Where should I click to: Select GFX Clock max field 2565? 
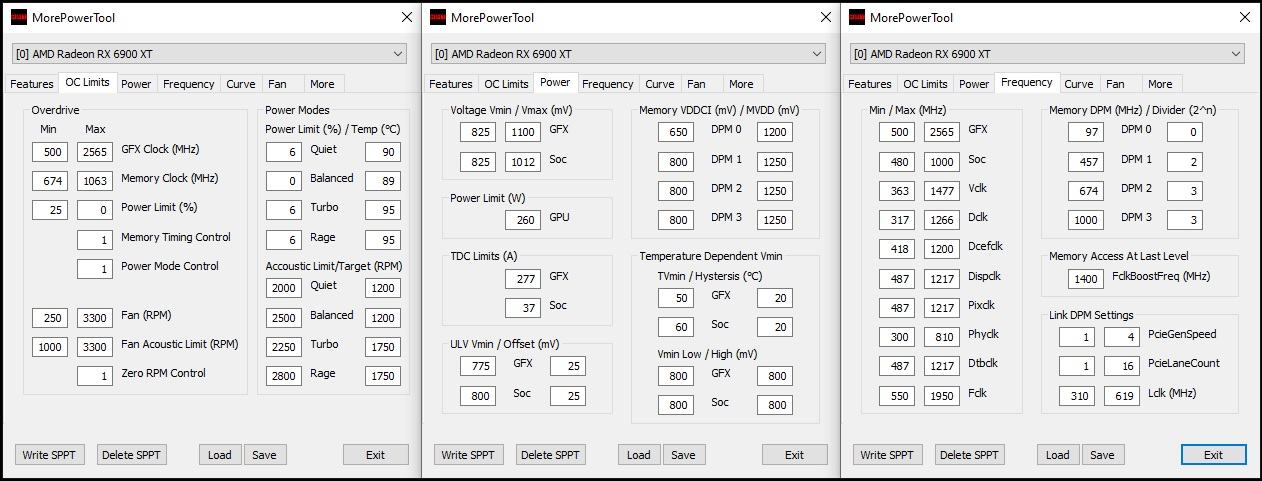click(x=95, y=152)
